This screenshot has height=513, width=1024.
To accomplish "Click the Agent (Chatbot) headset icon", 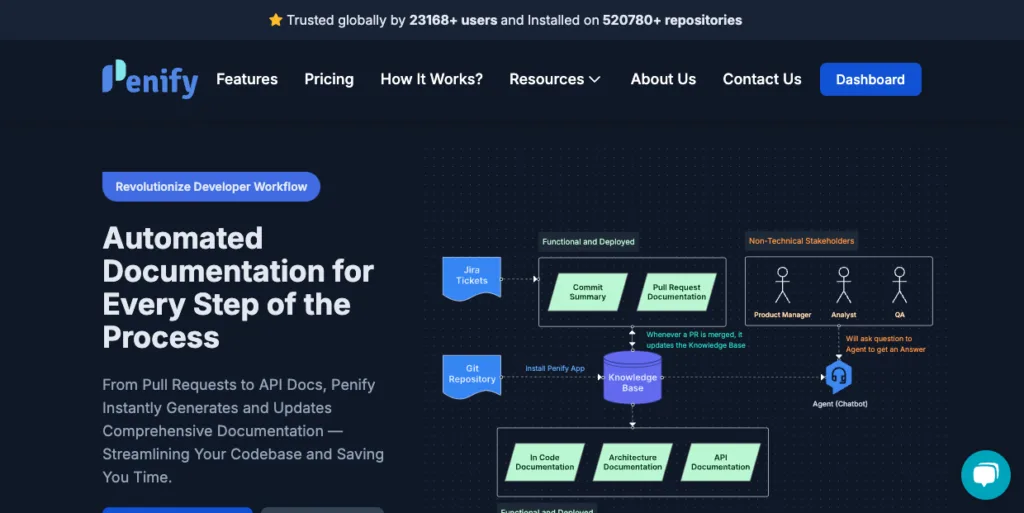I will pos(839,376).
